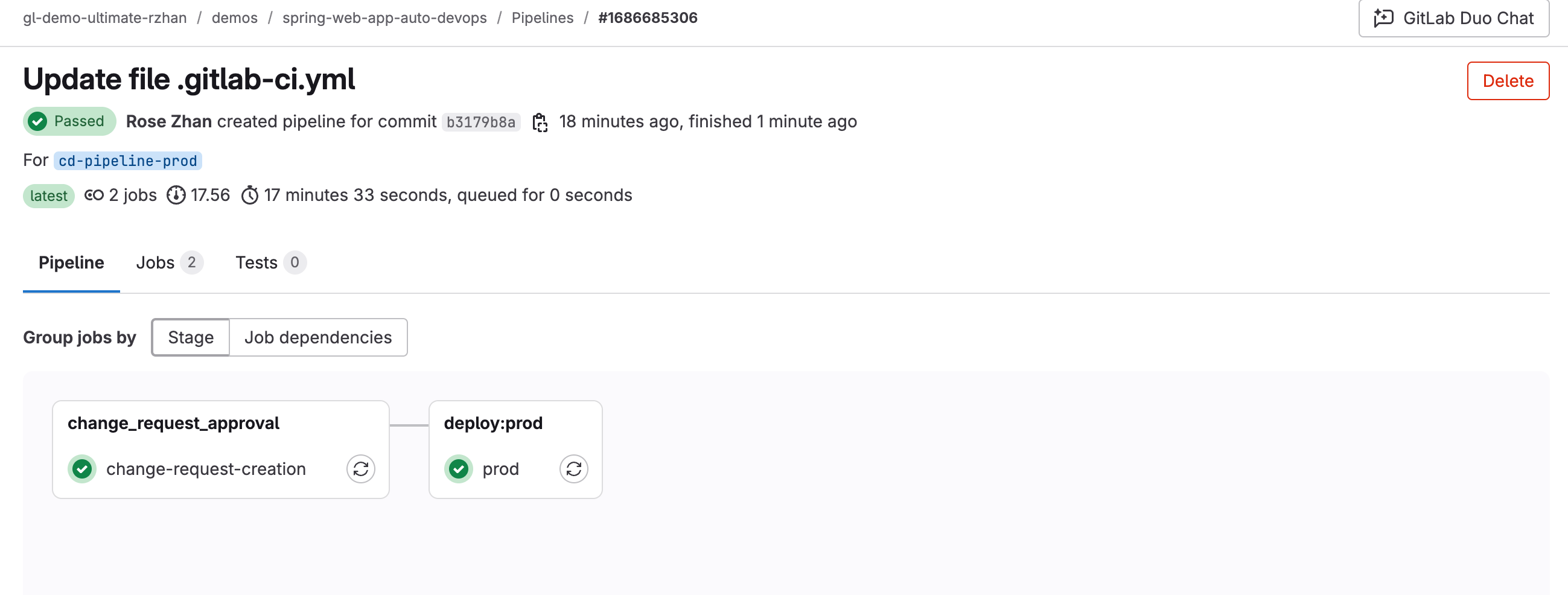Screen dimensions: 1568x595
Task: Click the copy commit SHA icon
Action: pos(540,122)
